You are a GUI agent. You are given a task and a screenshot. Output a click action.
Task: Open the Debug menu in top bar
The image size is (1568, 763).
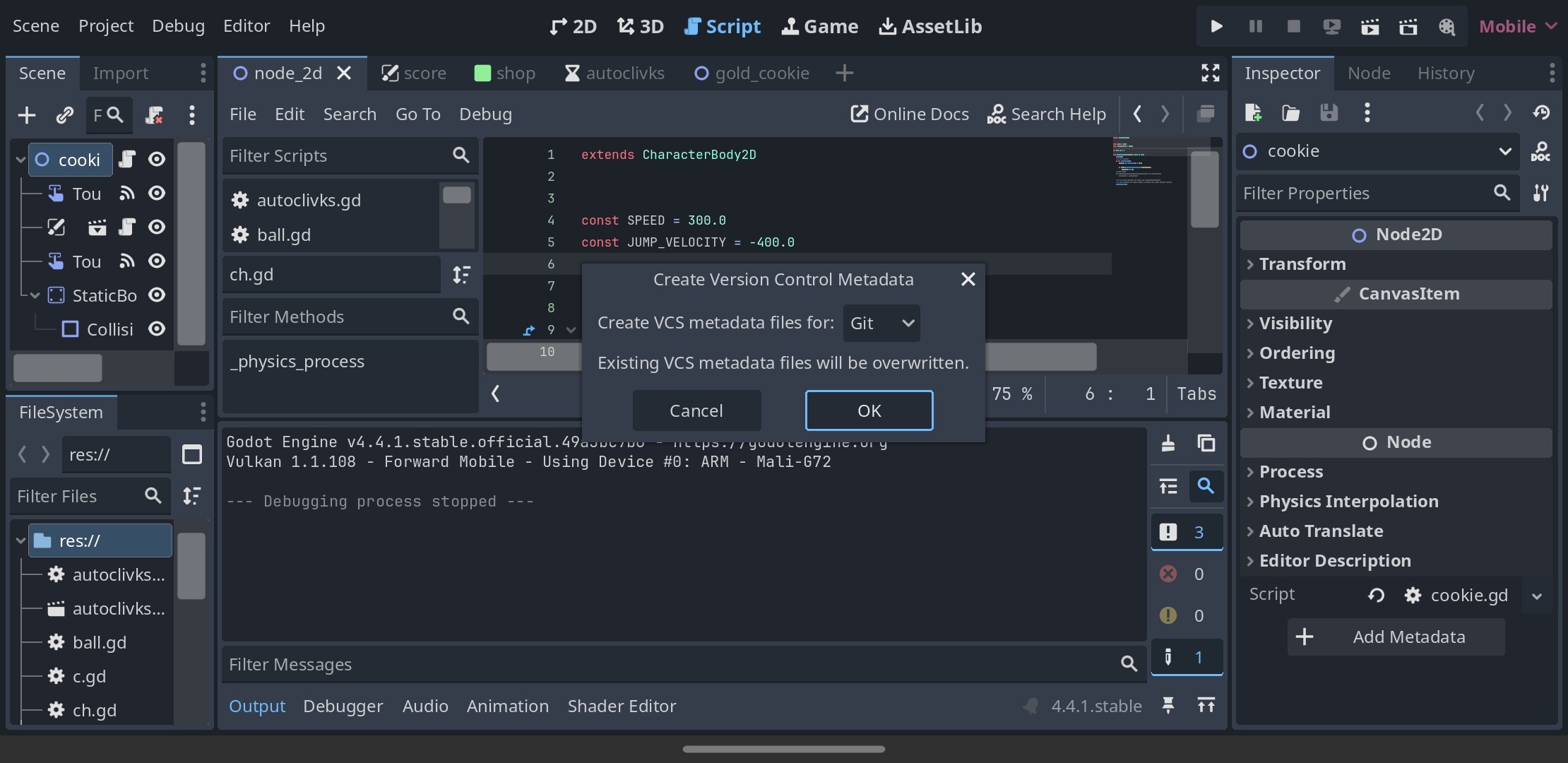pos(178,26)
